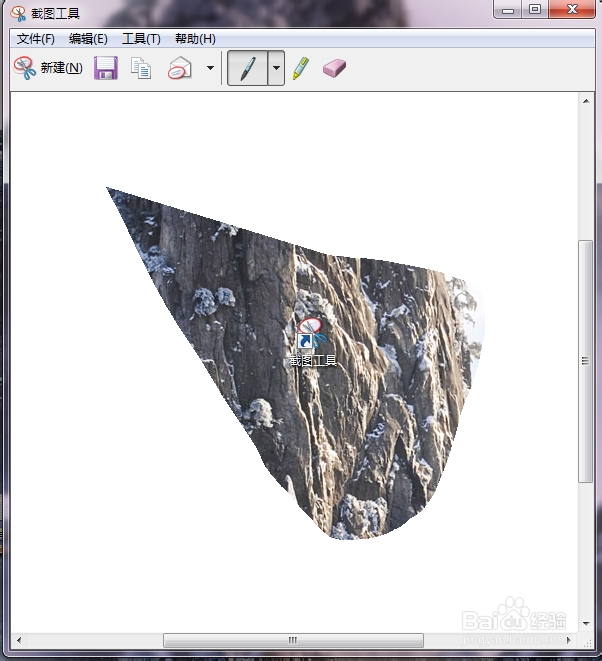Viewport: 602px width, 661px height.
Task: Click the horizontal scrollbar right arrow
Action: point(569,640)
